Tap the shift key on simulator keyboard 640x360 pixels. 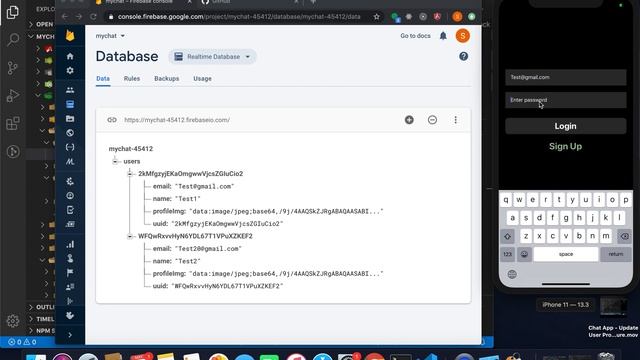coord(507,236)
